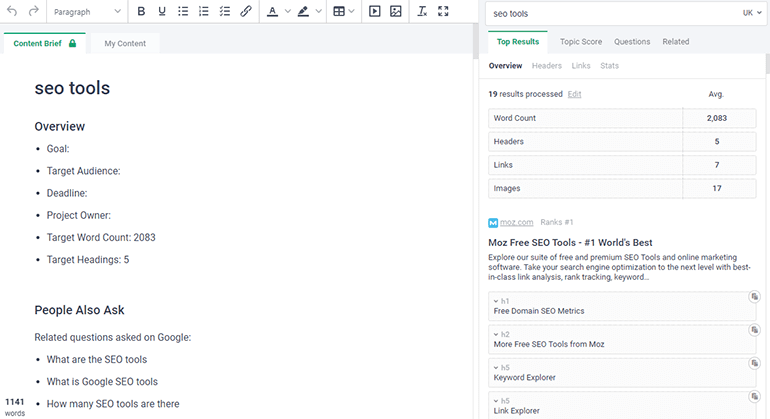Click the insert video icon
770x419 pixels.
(x=375, y=12)
